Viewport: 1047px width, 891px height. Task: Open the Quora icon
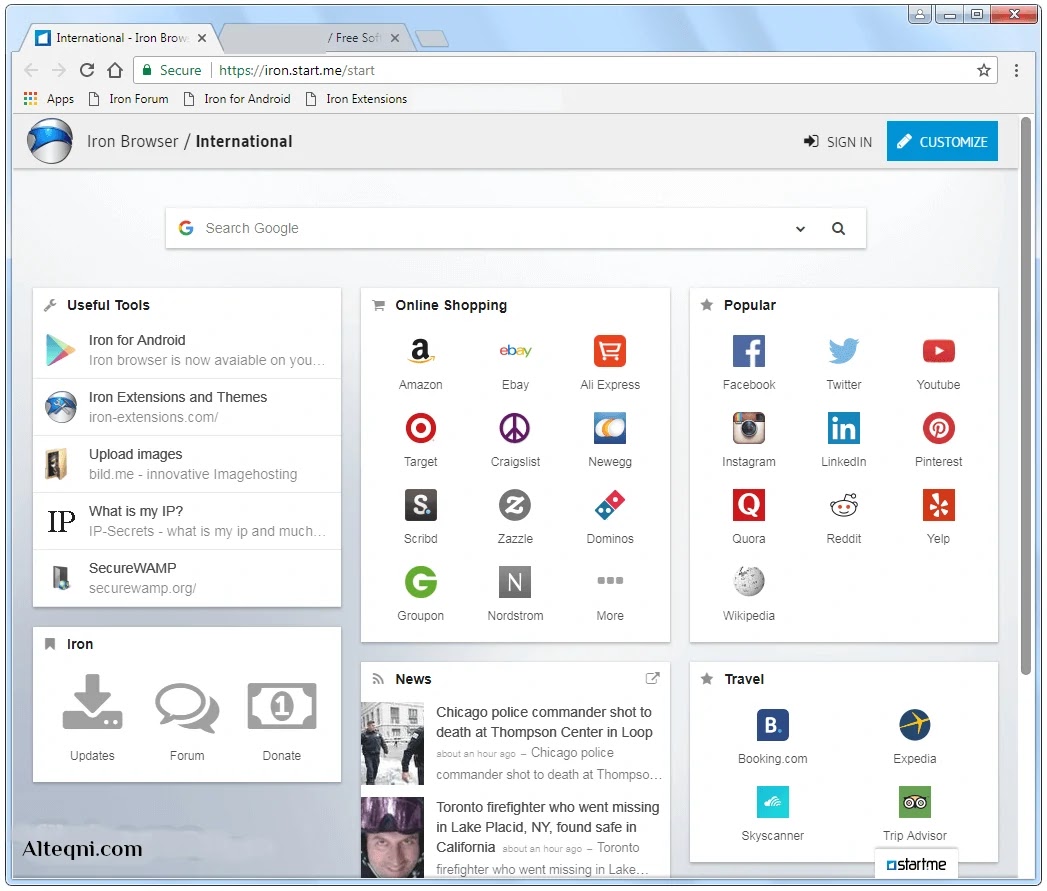(749, 505)
